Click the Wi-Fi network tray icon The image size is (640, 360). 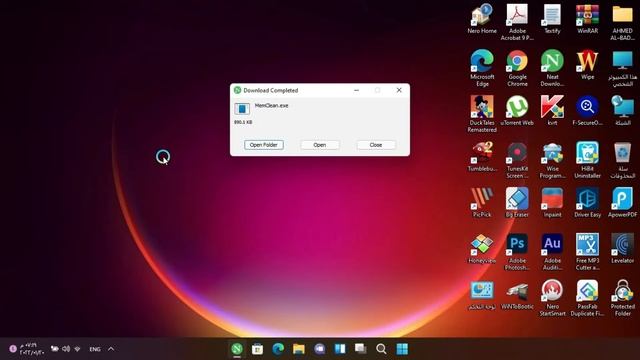77,349
